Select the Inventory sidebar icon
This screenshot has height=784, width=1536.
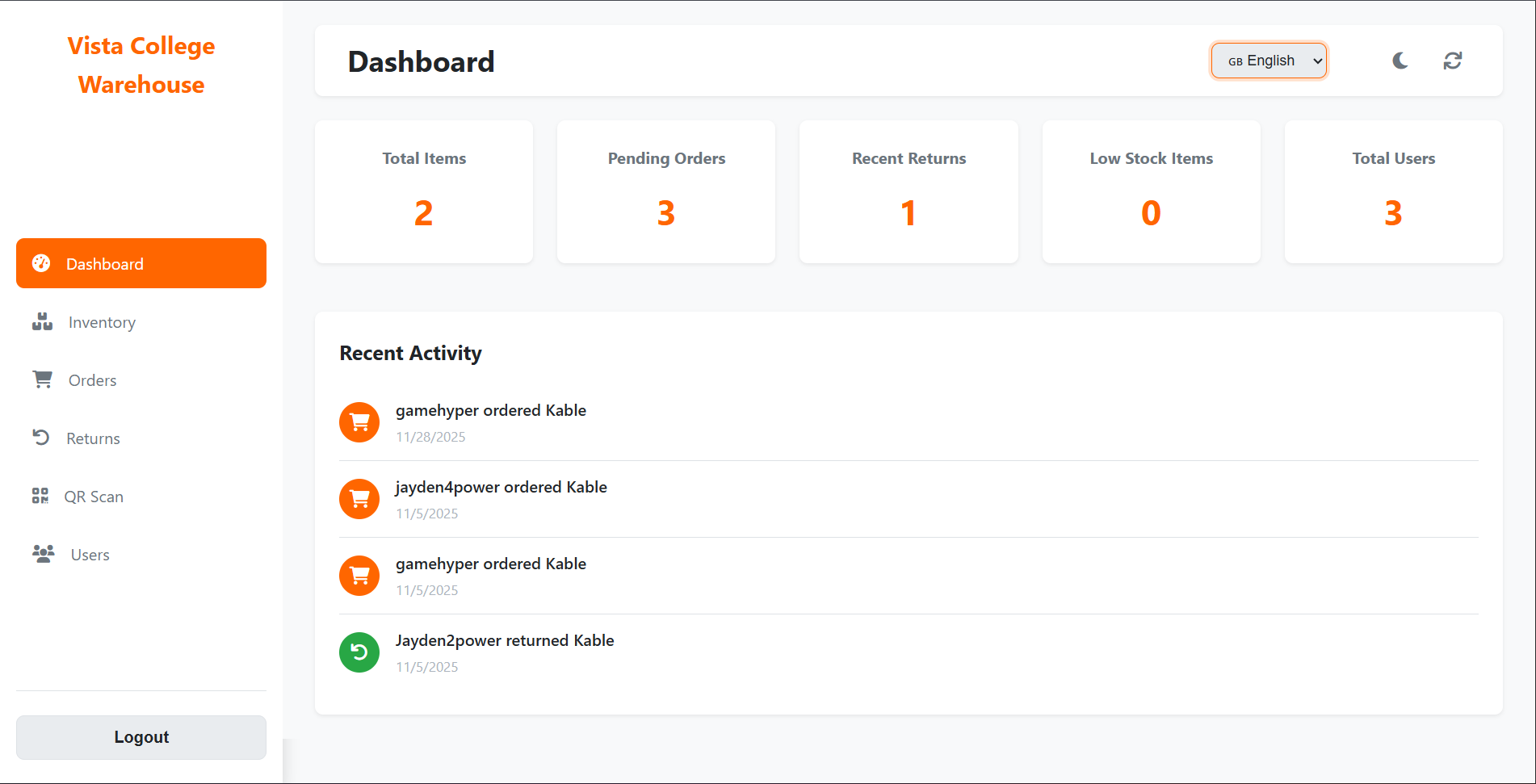(x=41, y=321)
